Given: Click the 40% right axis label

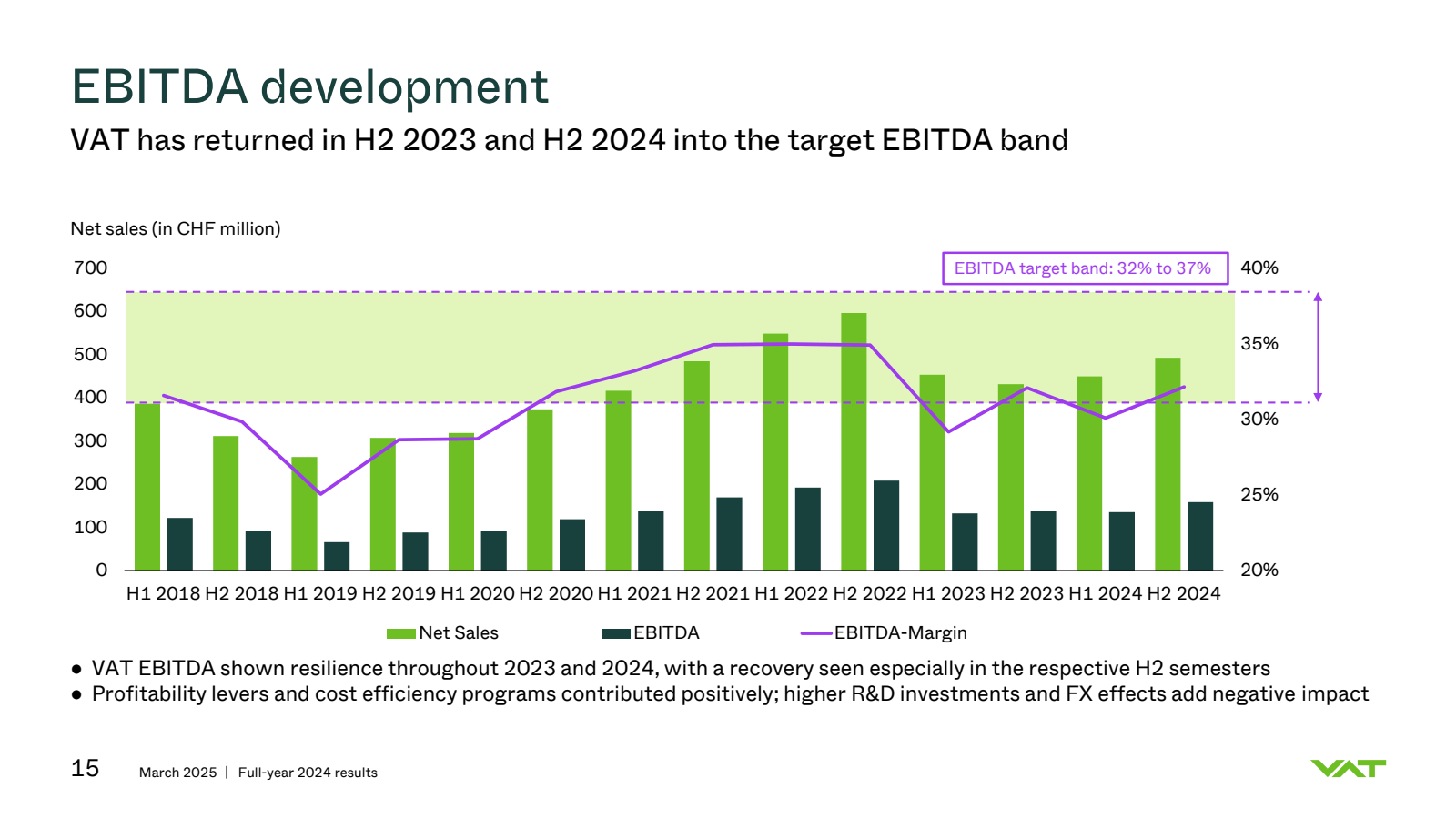Looking at the screenshot, I should 1259,268.
